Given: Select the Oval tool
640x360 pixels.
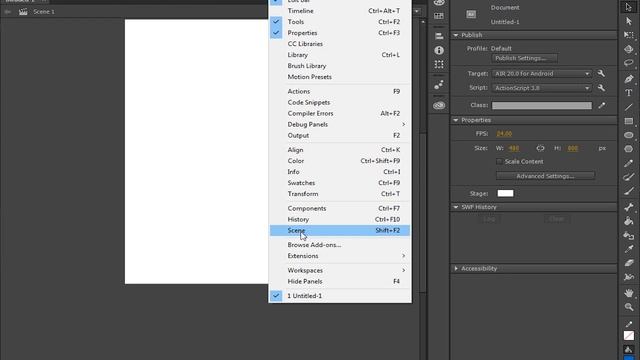Looking at the screenshot, I should coord(629,135).
